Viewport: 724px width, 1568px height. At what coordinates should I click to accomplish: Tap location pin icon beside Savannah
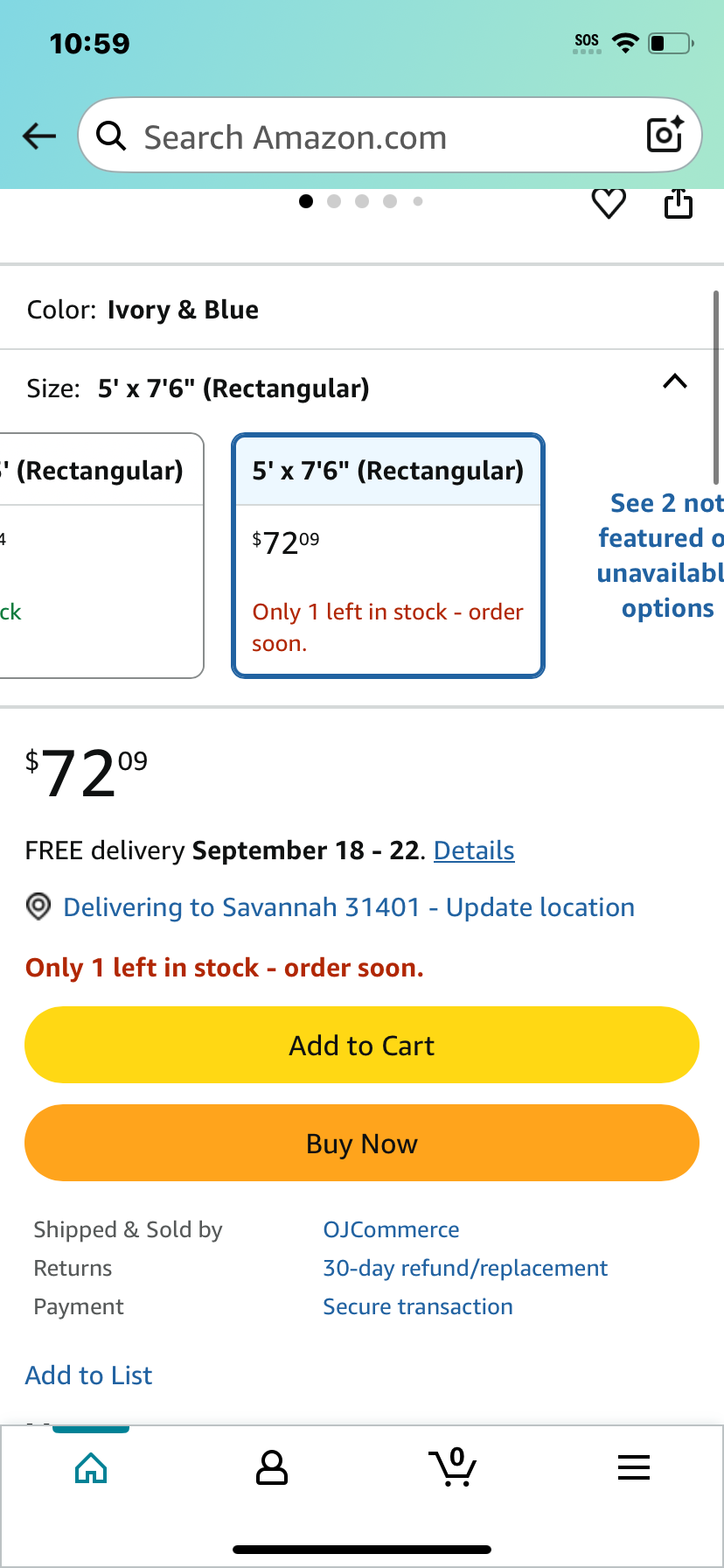[38, 906]
